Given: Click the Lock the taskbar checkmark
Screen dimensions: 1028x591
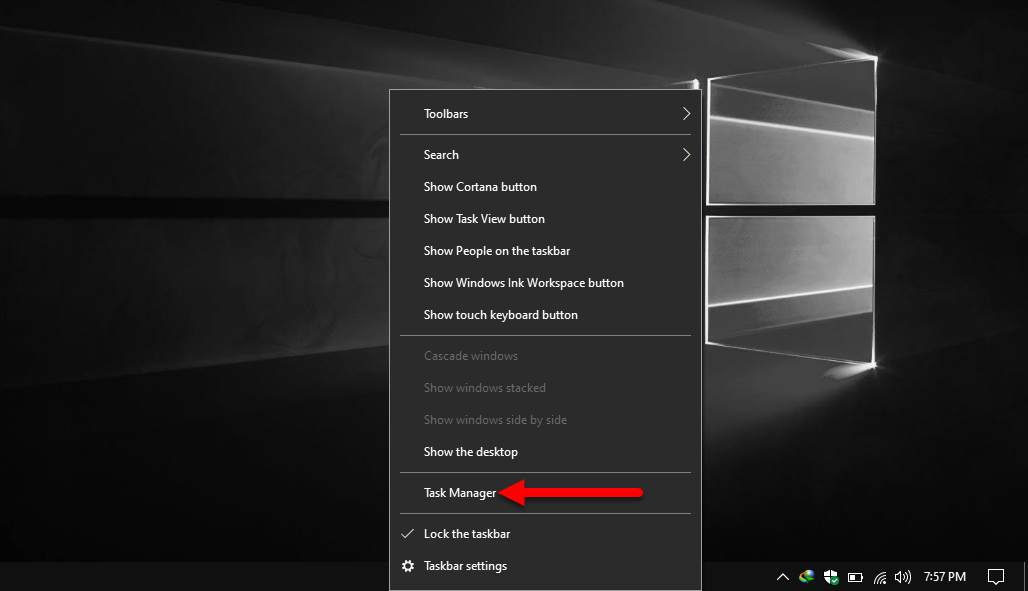Looking at the screenshot, I should coord(407,534).
